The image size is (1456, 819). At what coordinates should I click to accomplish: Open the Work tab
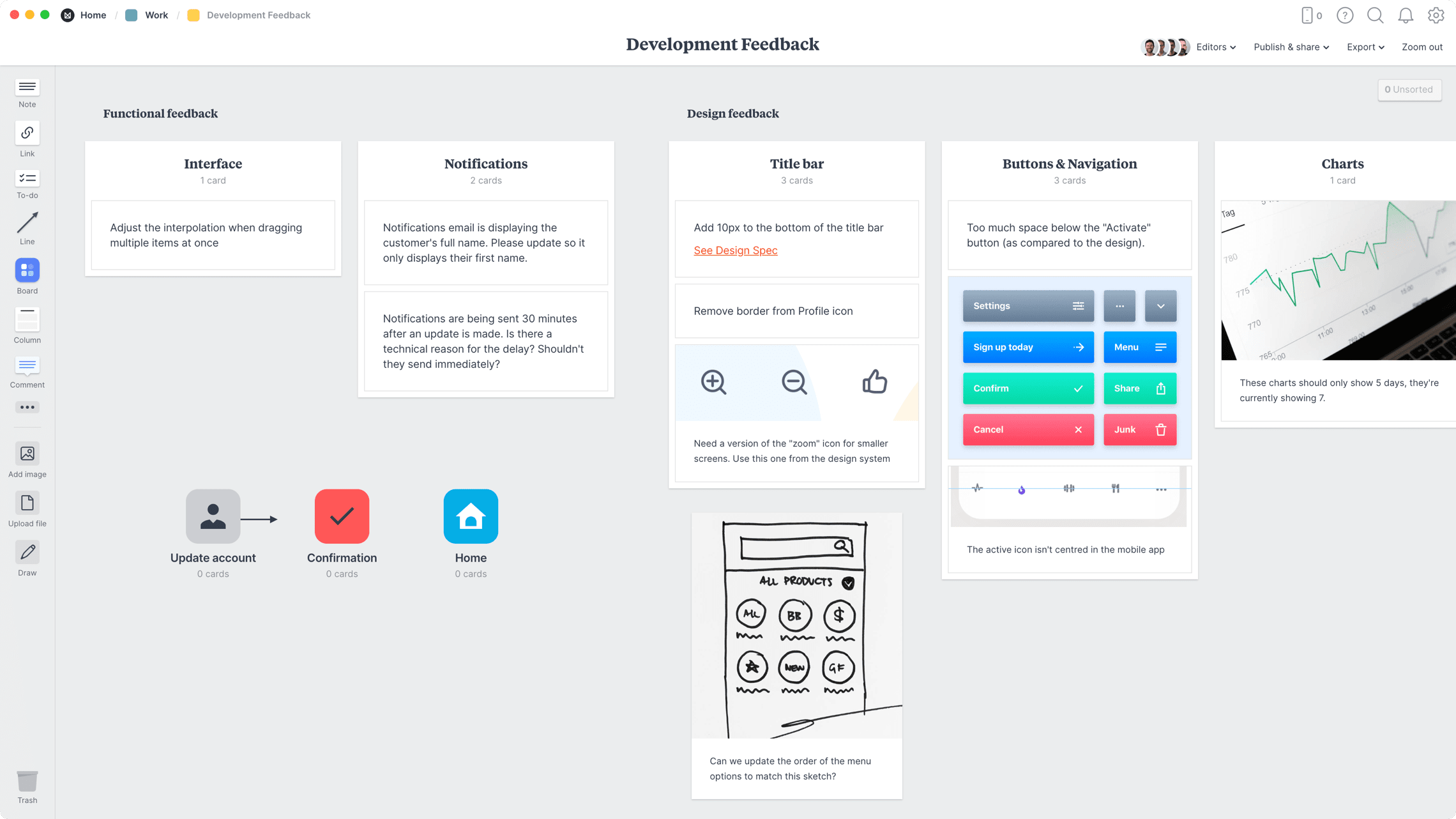(x=154, y=15)
